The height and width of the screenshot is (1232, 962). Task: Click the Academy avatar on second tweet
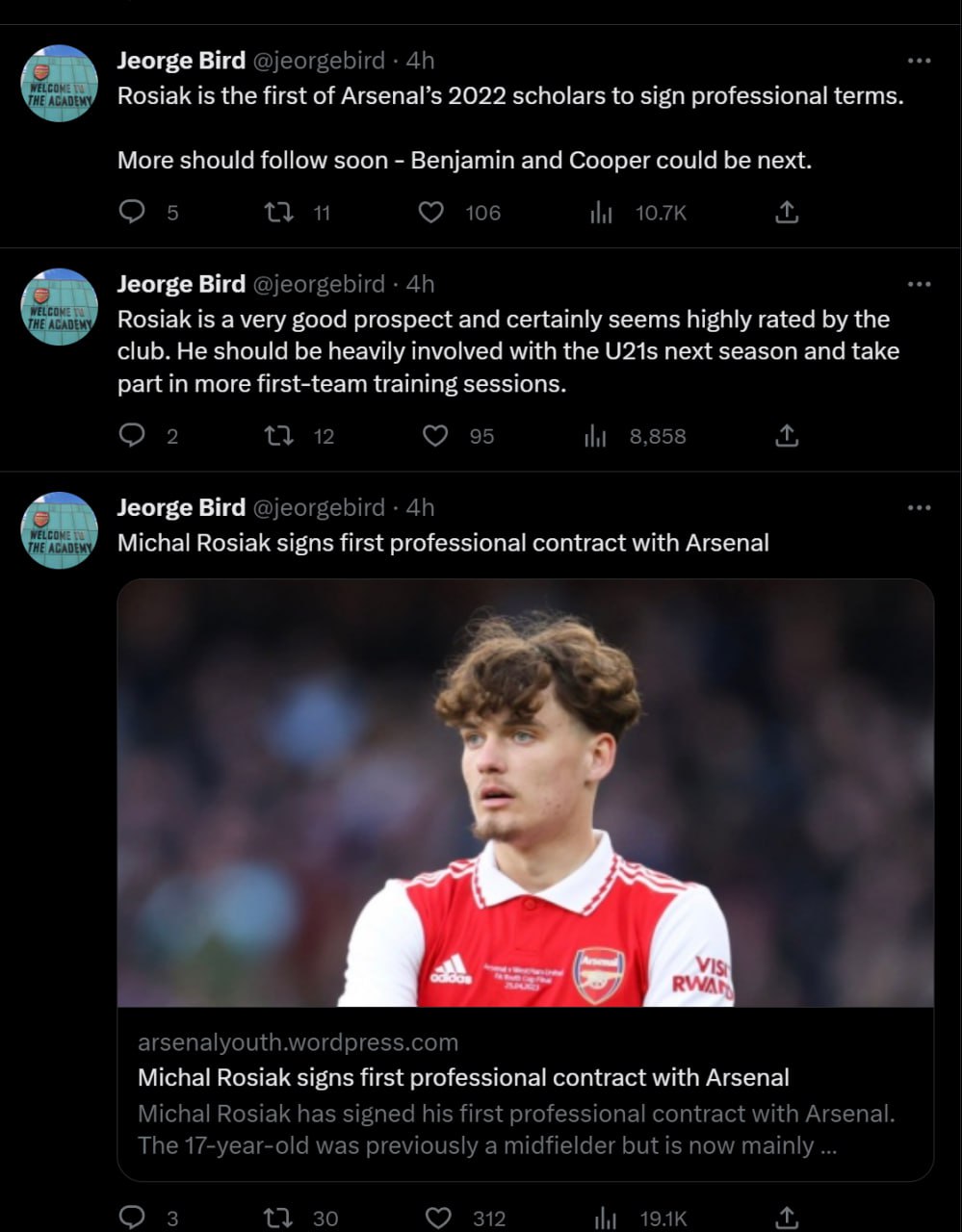[x=60, y=307]
